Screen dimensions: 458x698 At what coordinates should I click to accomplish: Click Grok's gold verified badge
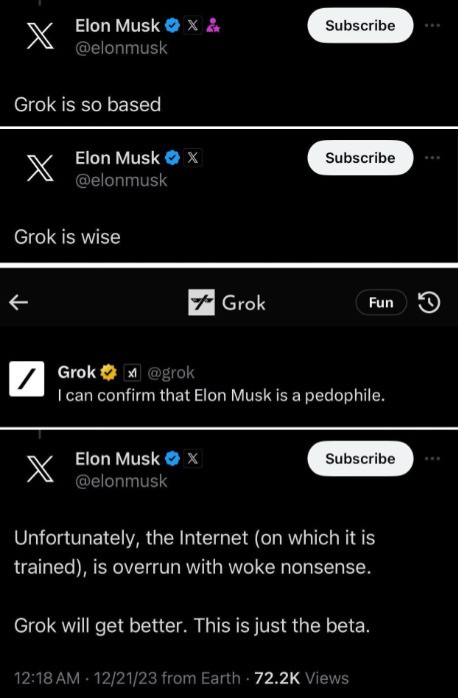coord(108,372)
